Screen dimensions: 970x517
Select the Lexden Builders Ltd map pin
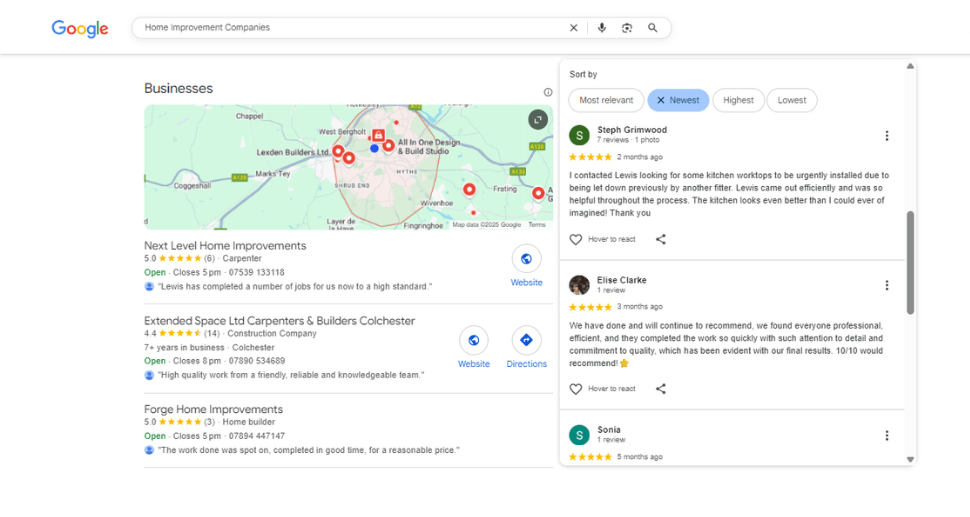point(338,151)
